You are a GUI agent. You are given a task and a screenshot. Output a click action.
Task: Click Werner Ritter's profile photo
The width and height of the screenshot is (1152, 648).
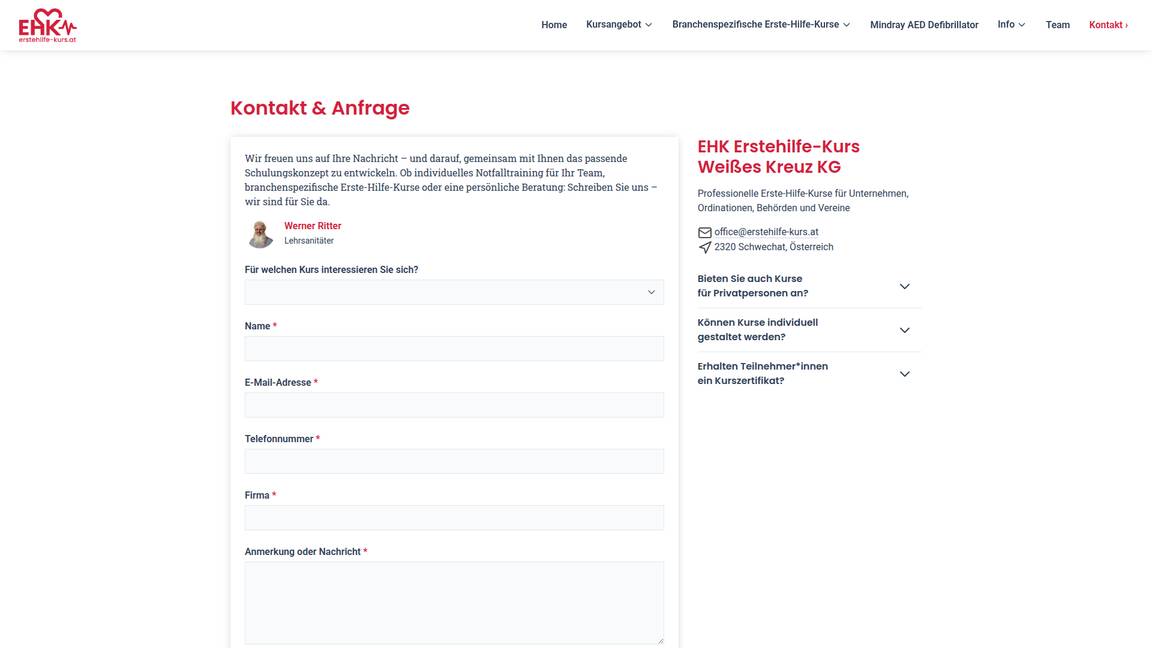point(261,234)
